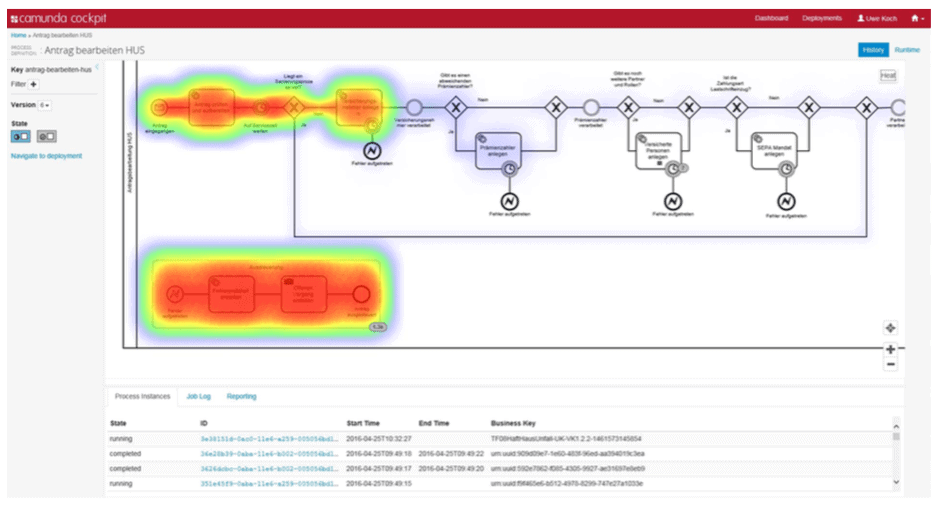Click the instance count badge on the subprocess
The image size is (938, 509).
point(378,327)
